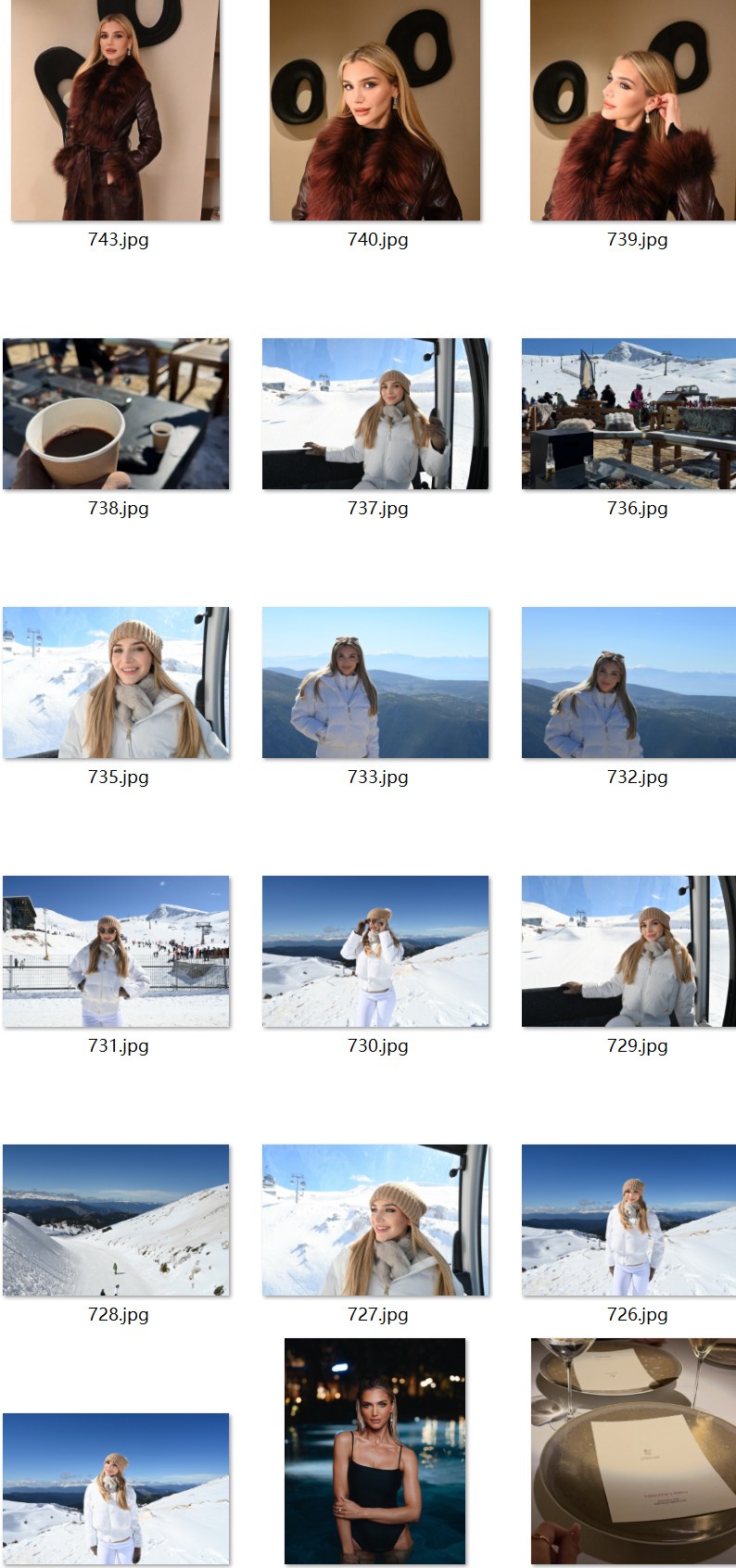Click the 729.jpg file name
The width and height of the screenshot is (736, 1568).
(x=637, y=1045)
